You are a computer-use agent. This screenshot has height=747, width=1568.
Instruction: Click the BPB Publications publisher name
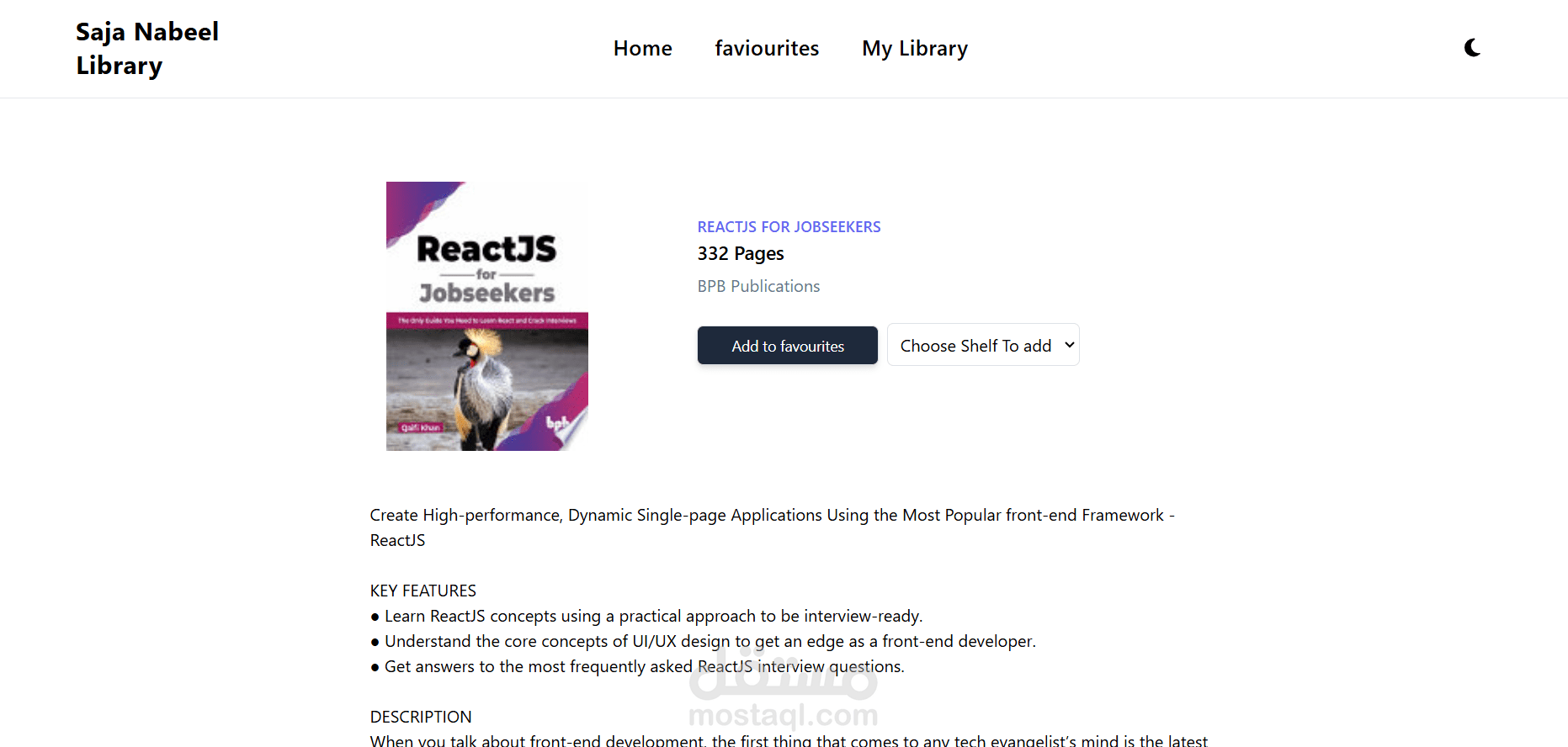[758, 286]
